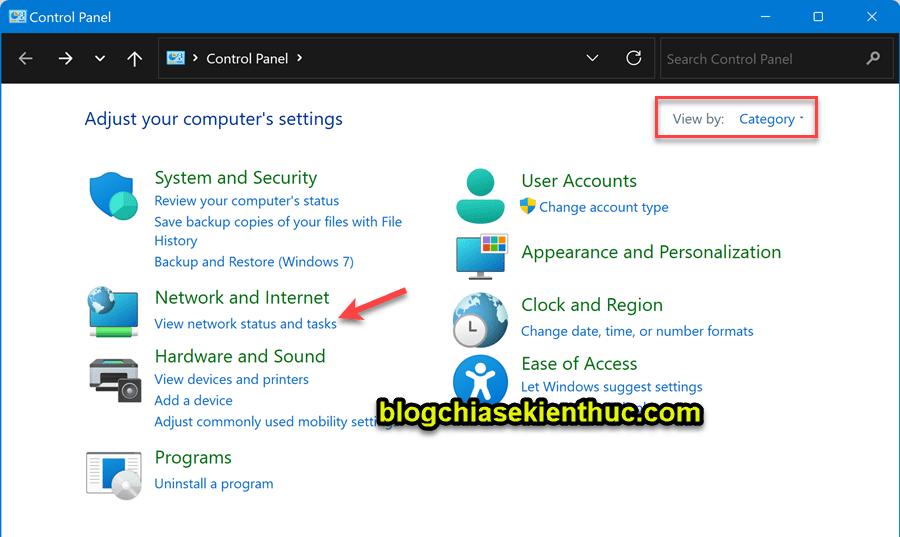
Task: Open Hardware and Sound heading
Action: [240, 356]
